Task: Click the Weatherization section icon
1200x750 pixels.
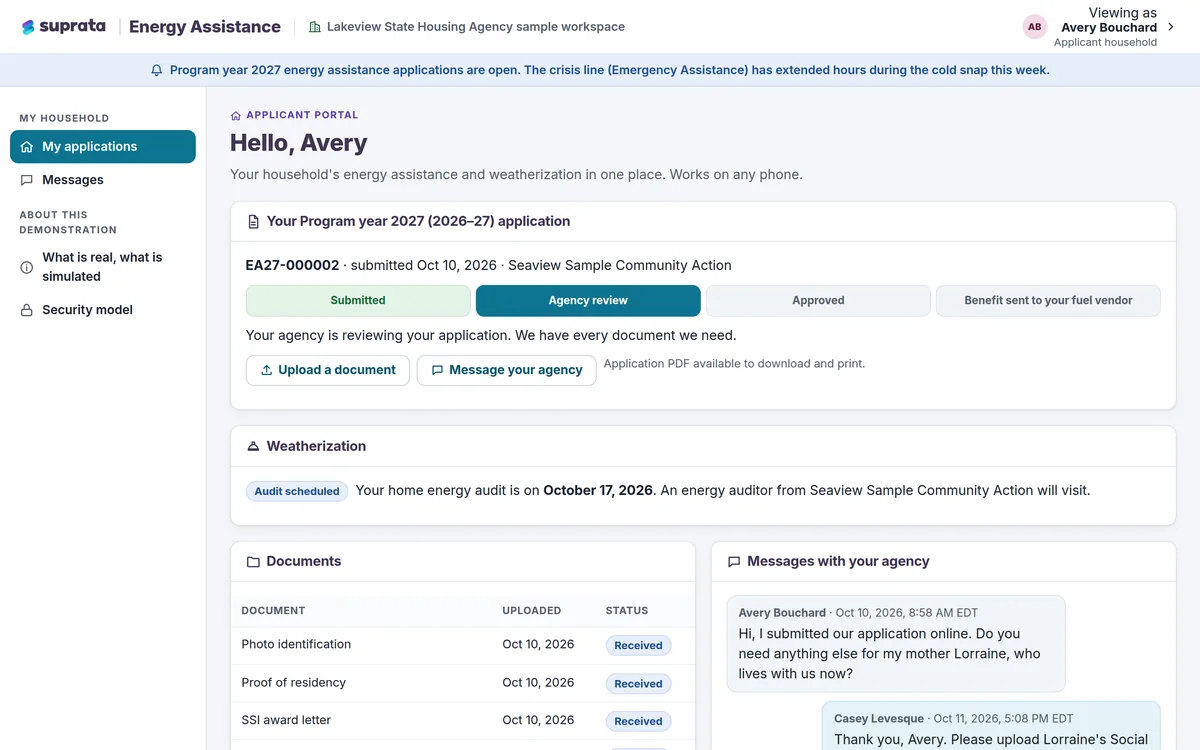Action: coord(253,446)
